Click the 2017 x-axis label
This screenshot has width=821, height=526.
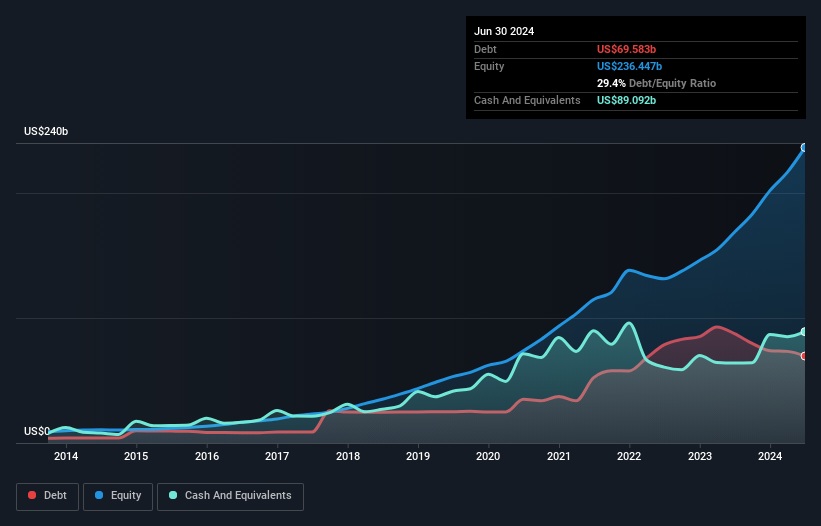pos(277,456)
